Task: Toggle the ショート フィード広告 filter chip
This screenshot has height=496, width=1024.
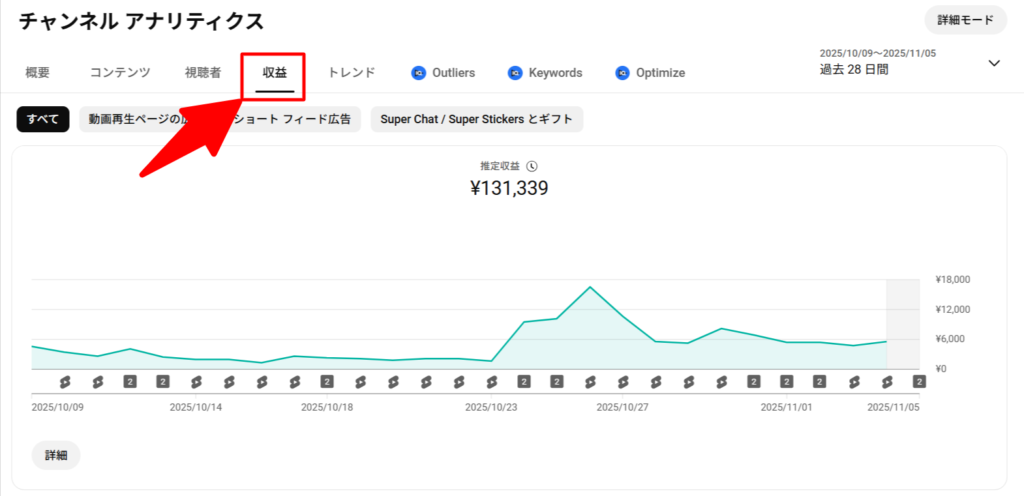Action: [300, 119]
